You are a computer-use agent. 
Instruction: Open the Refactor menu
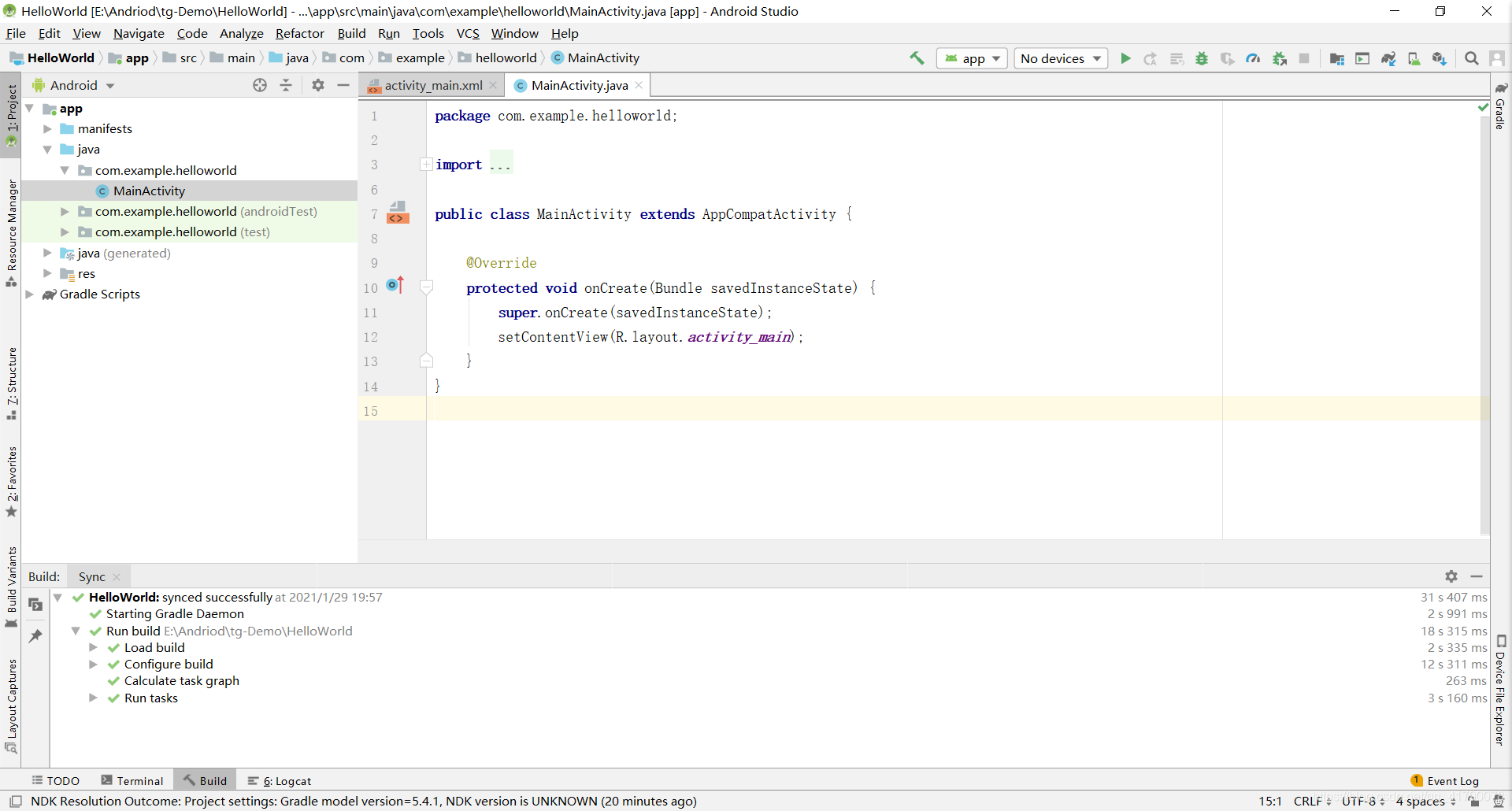(299, 33)
